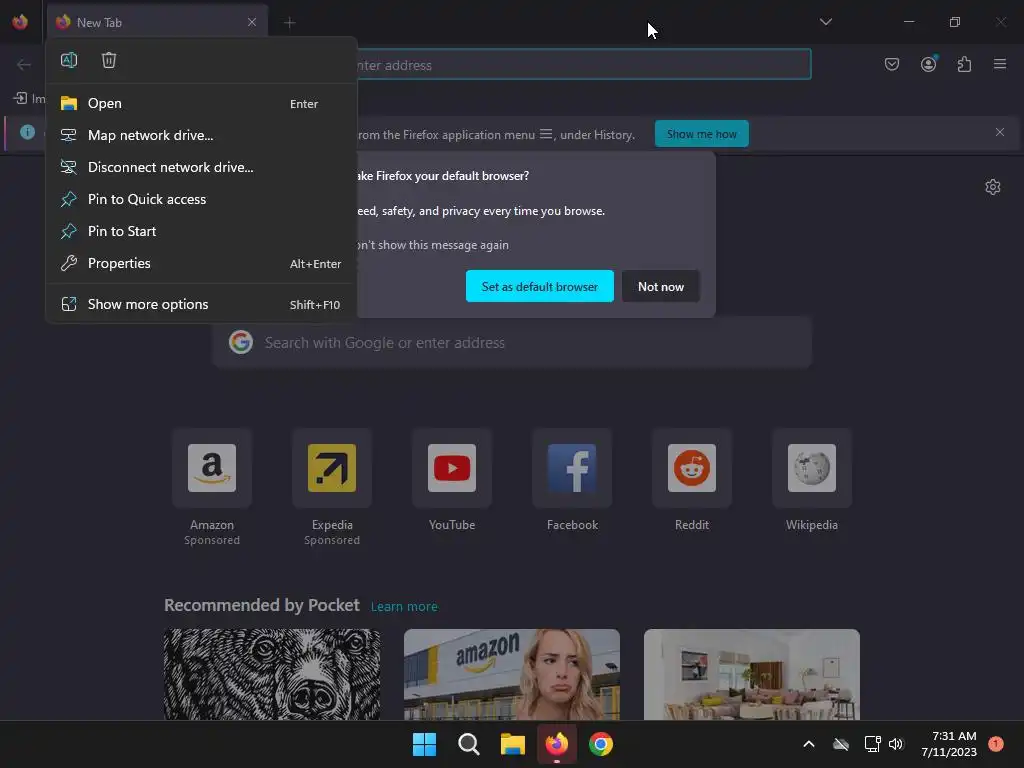Screen dimensions: 1024x768
Task: Open taskbar Search magnifier
Action: click(468, 744)
